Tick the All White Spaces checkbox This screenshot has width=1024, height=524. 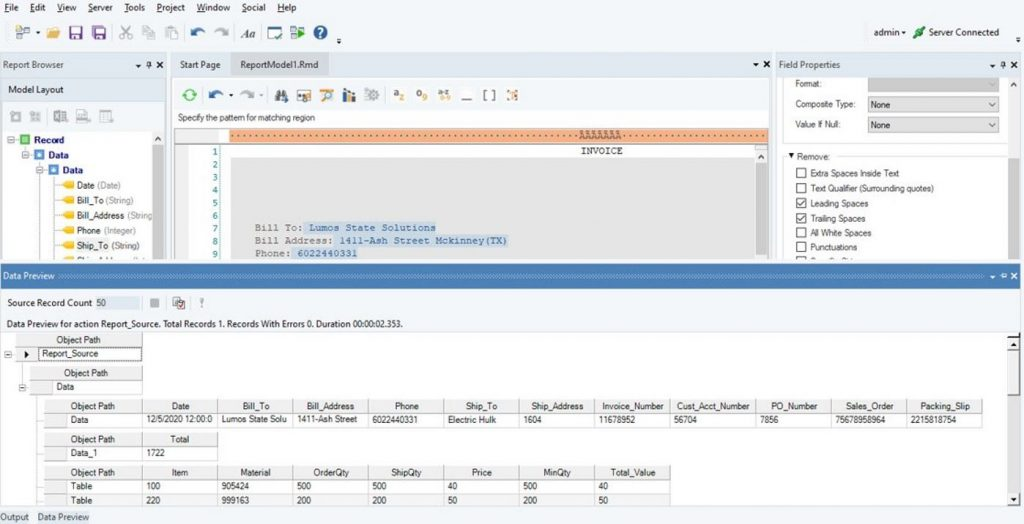(x=801, y=232)
